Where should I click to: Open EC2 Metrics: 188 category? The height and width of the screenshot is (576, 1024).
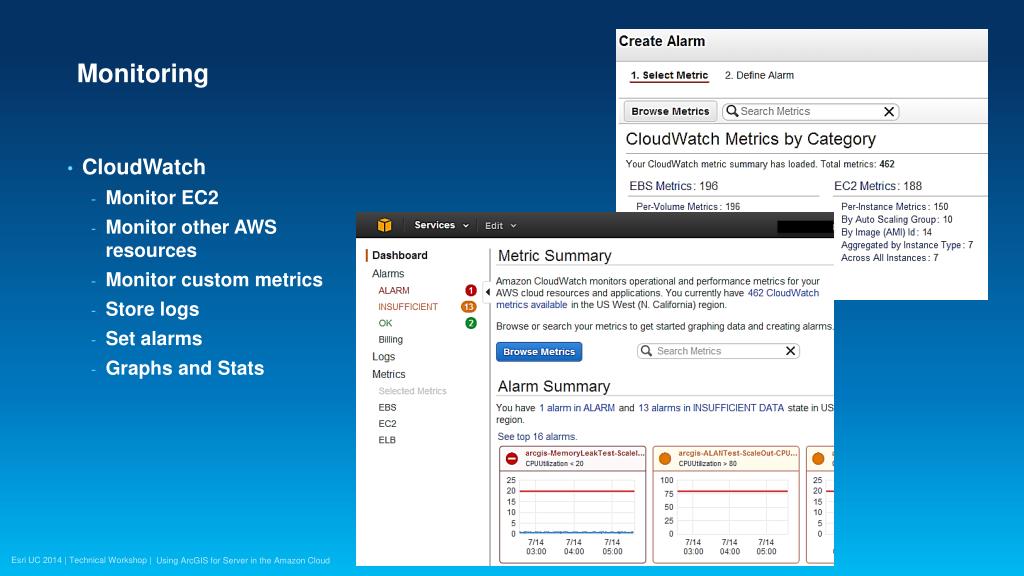[x=878, y=186]
